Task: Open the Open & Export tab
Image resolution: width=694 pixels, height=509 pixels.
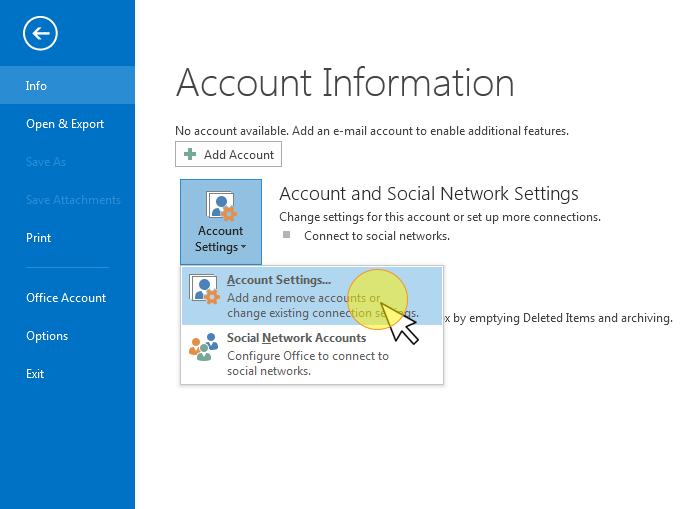Action: pos(67,123)
